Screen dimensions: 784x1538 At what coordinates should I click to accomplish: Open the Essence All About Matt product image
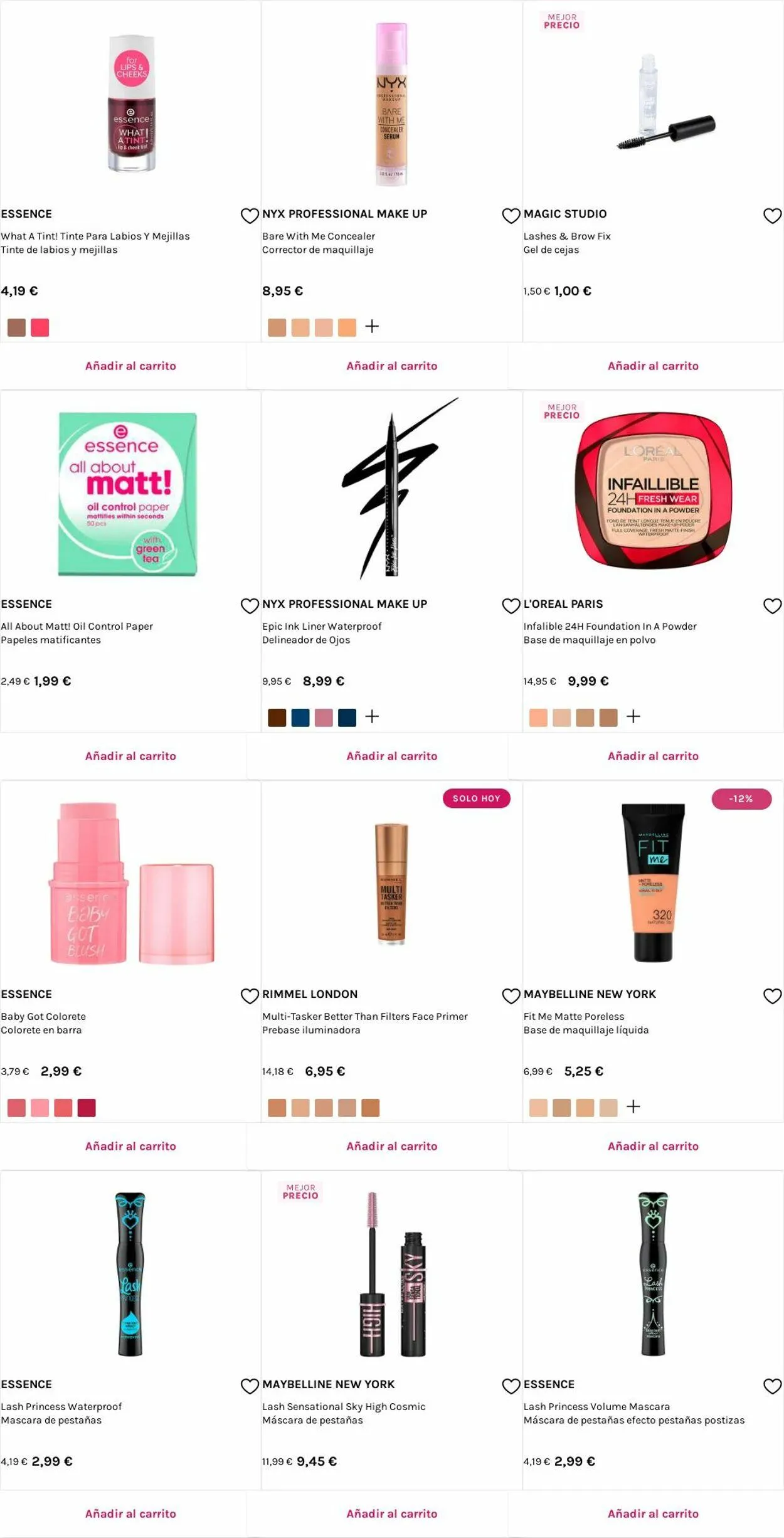tap(128, 494)
